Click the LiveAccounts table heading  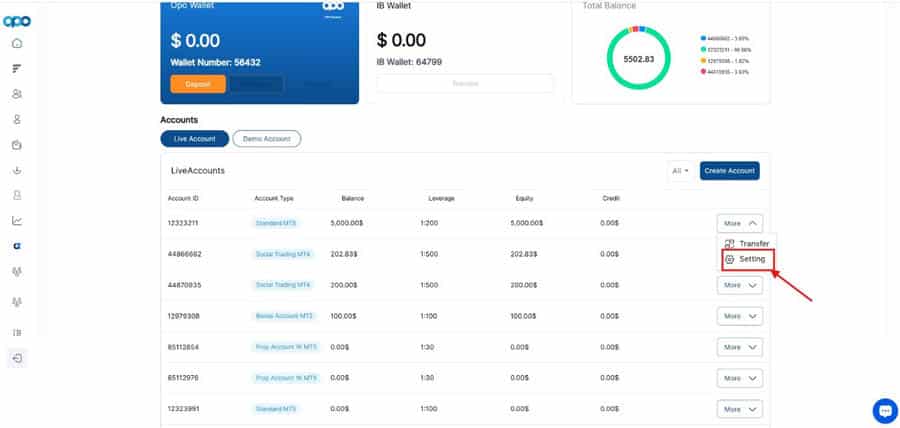(x=198, y=171)
